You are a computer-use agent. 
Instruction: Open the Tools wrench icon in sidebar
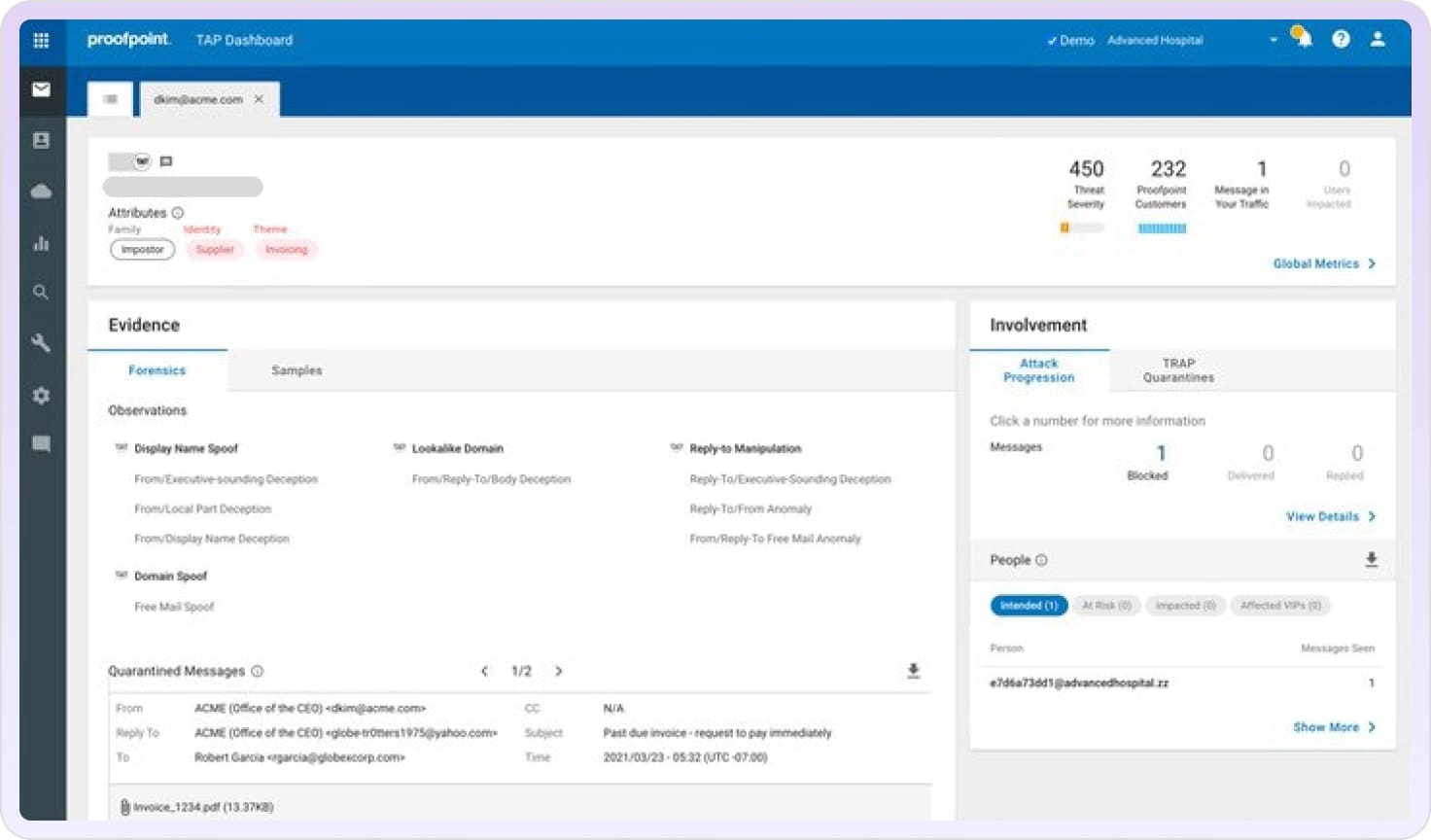coord(41,343)
